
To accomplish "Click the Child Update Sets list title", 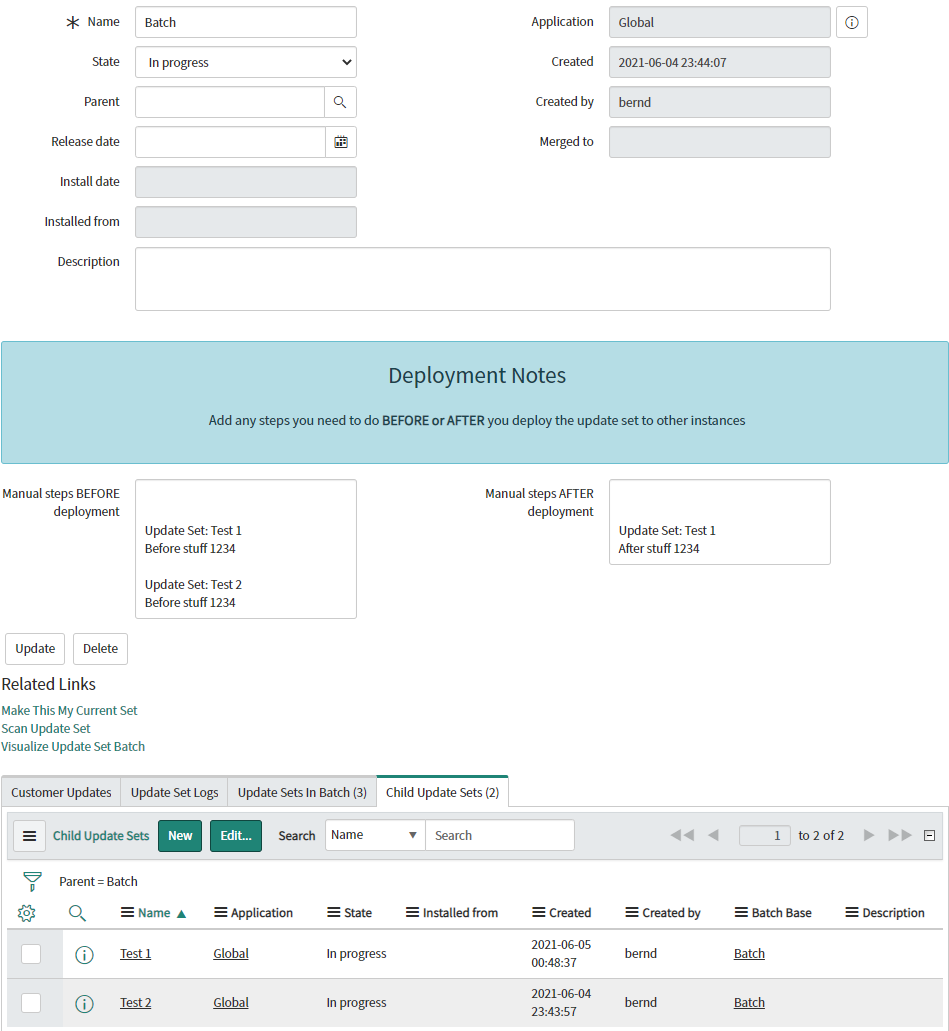I will (x=101, y=836).
